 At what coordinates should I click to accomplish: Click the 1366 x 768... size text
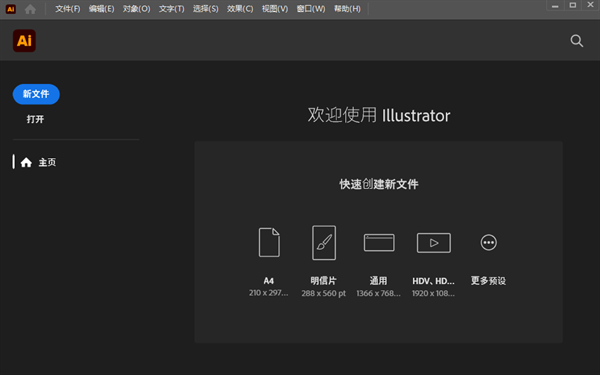[x=378, y=293]
